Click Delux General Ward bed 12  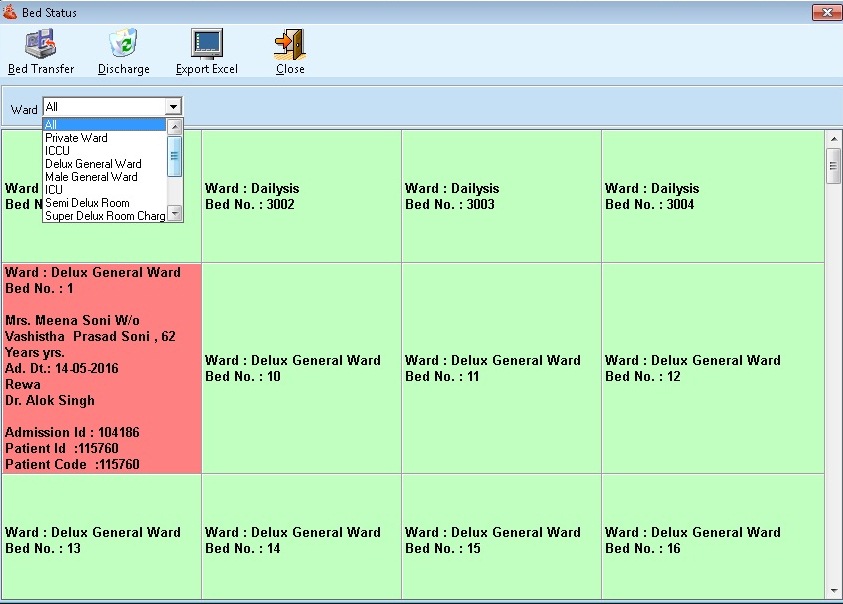701,368
